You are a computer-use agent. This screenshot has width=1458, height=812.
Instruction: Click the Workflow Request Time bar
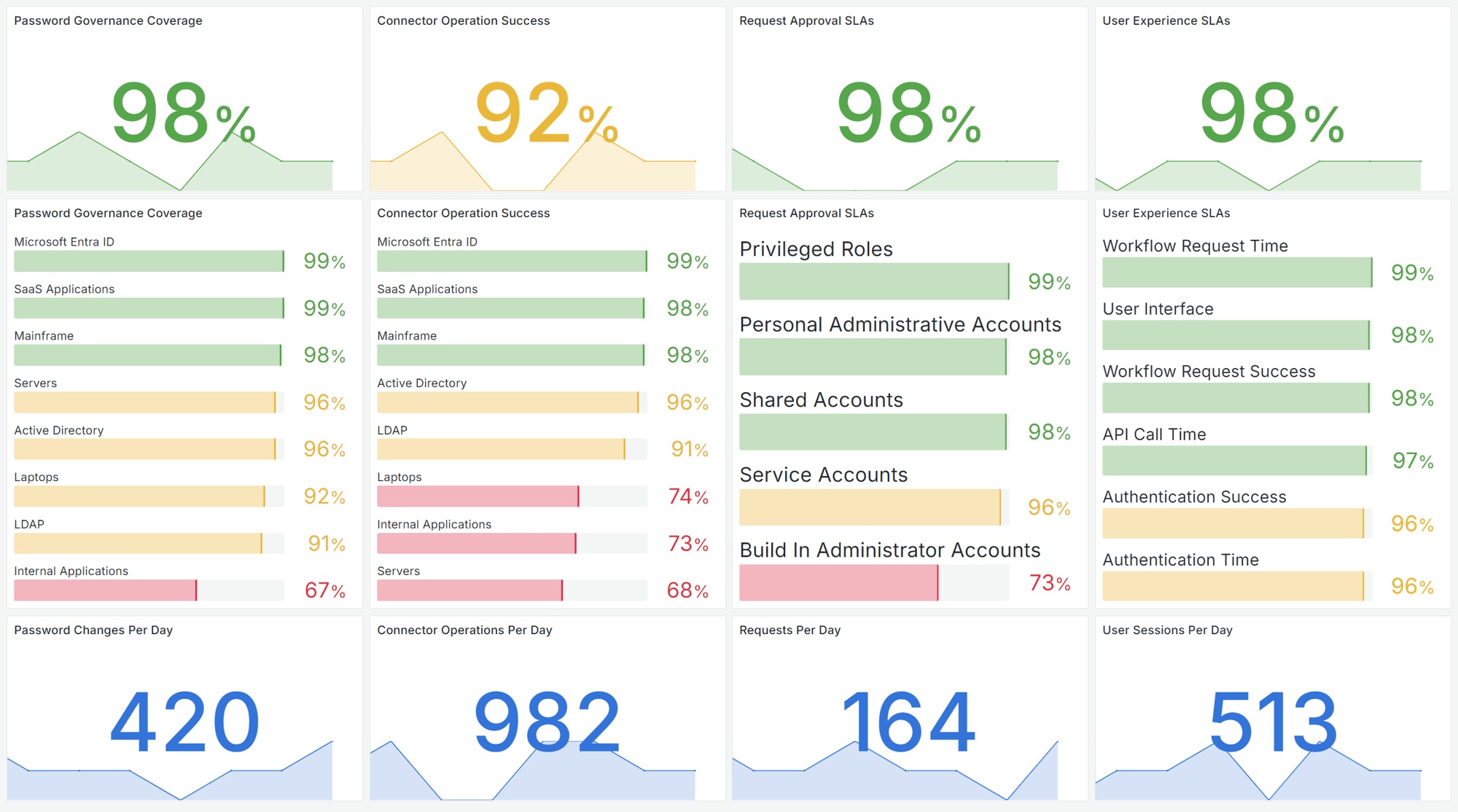[x=1237, y=272]
